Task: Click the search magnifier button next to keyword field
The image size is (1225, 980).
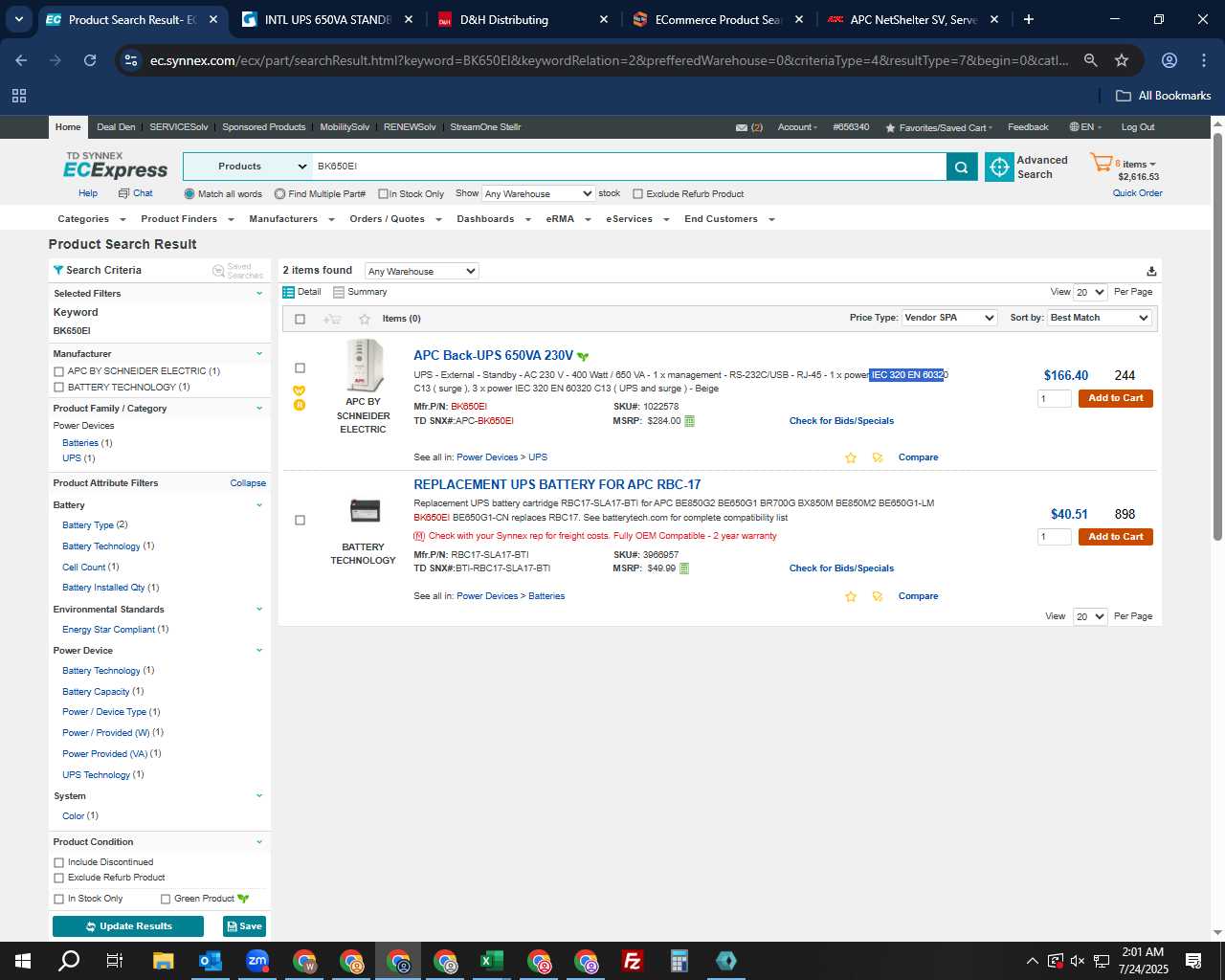Action: coord(961,167)
